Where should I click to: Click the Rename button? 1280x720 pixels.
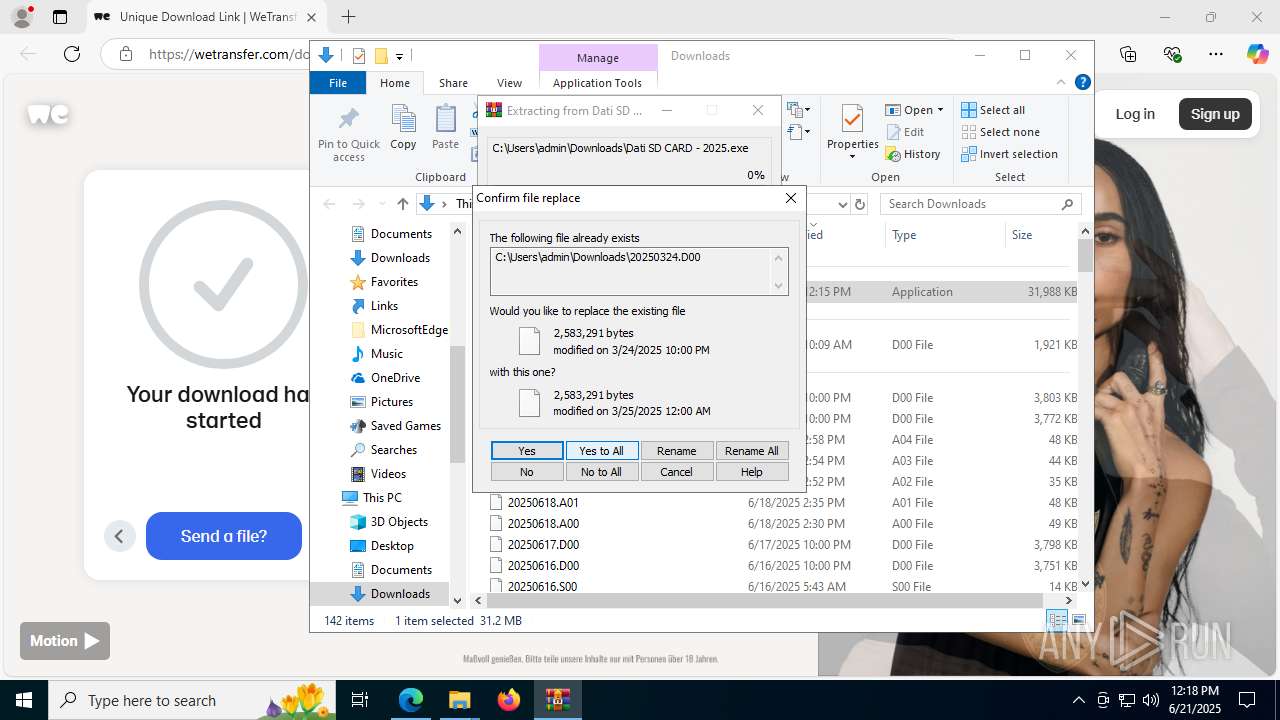click(676, 451)
